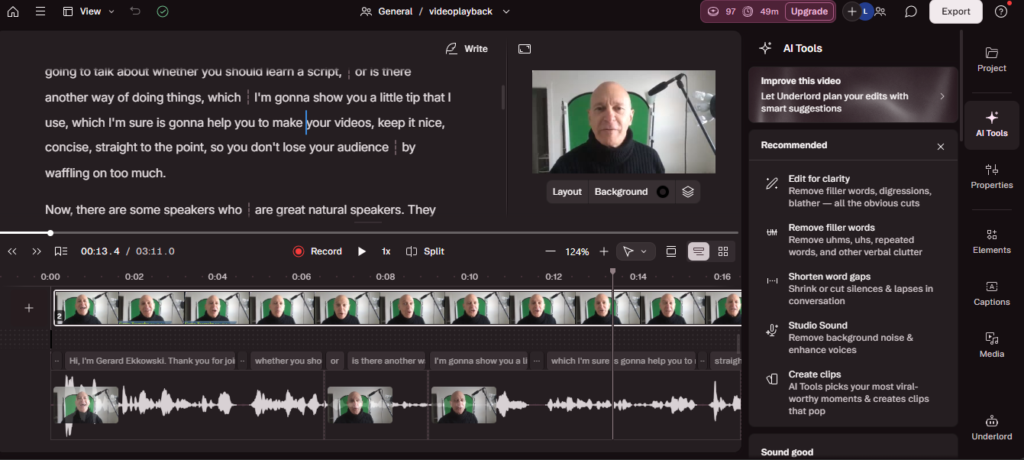Start recording with Record button

318,252
